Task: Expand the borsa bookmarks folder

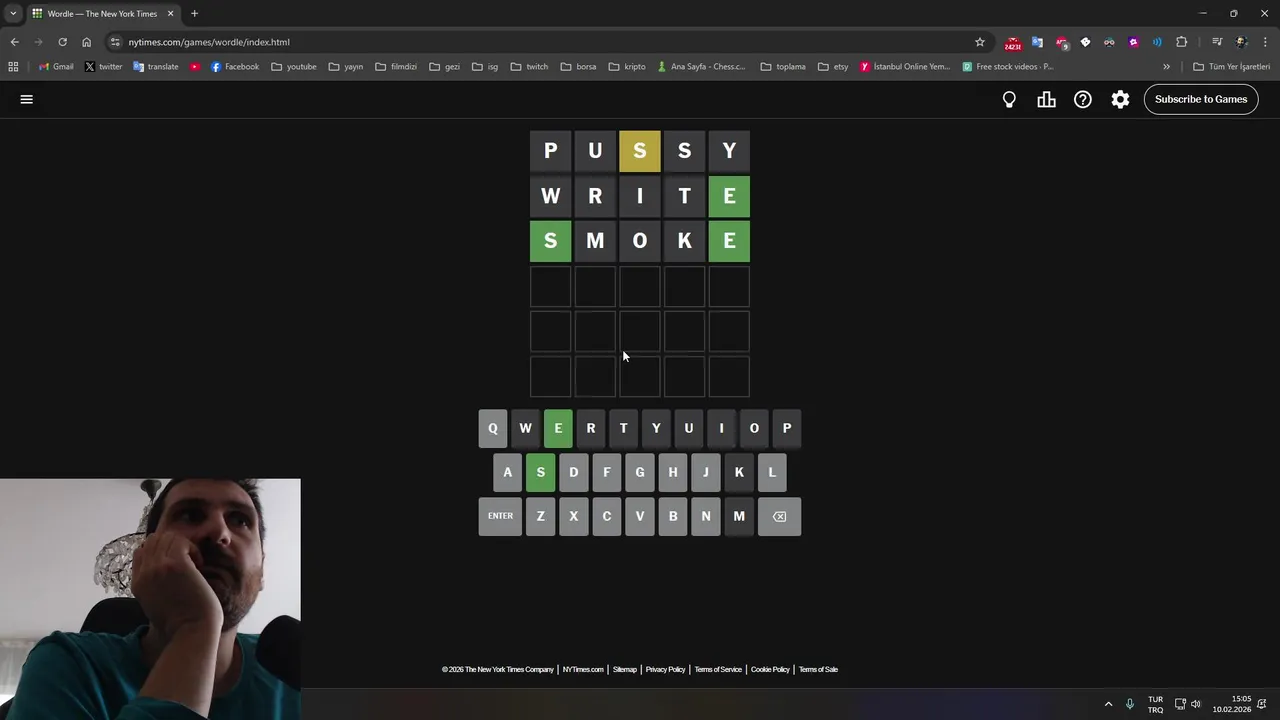Action: [578, 67]
